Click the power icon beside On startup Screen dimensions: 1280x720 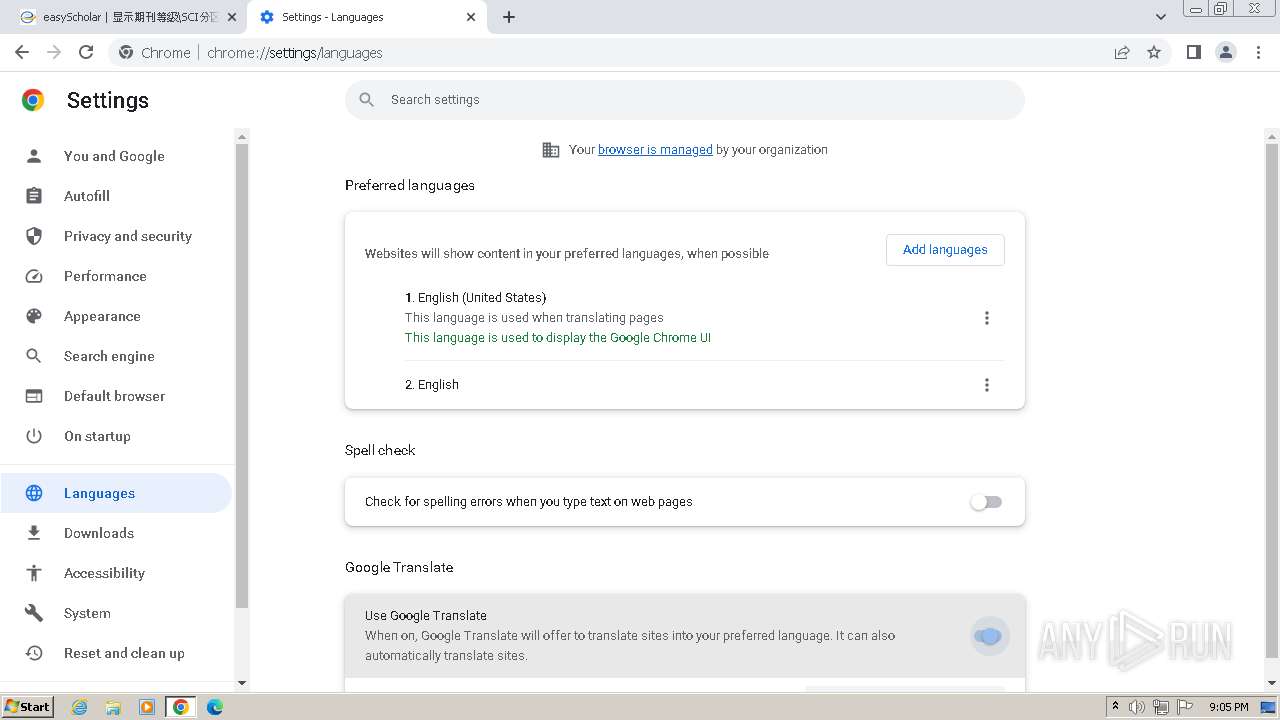(x=34, y=436)
